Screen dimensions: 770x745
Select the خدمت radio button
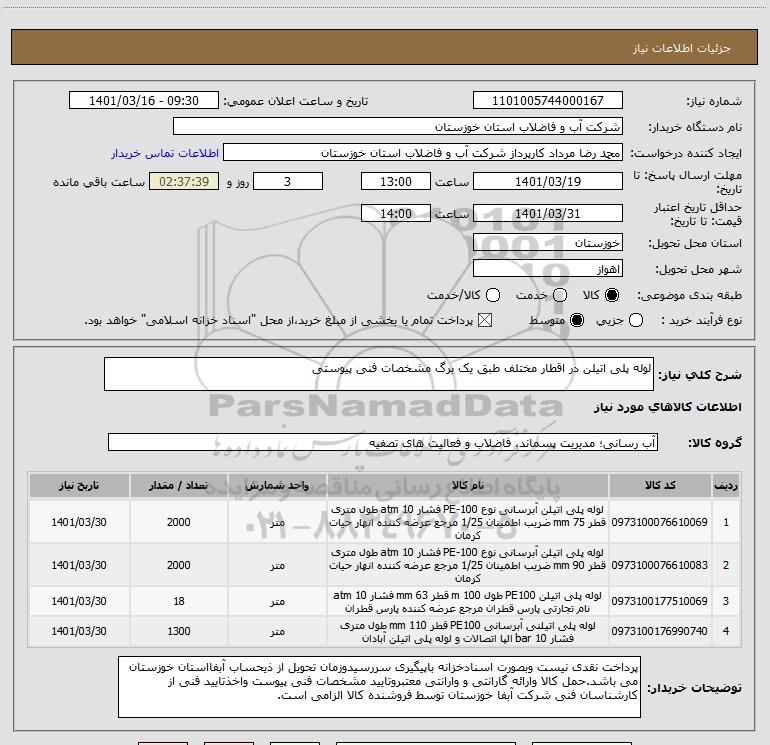coord(560,295)
